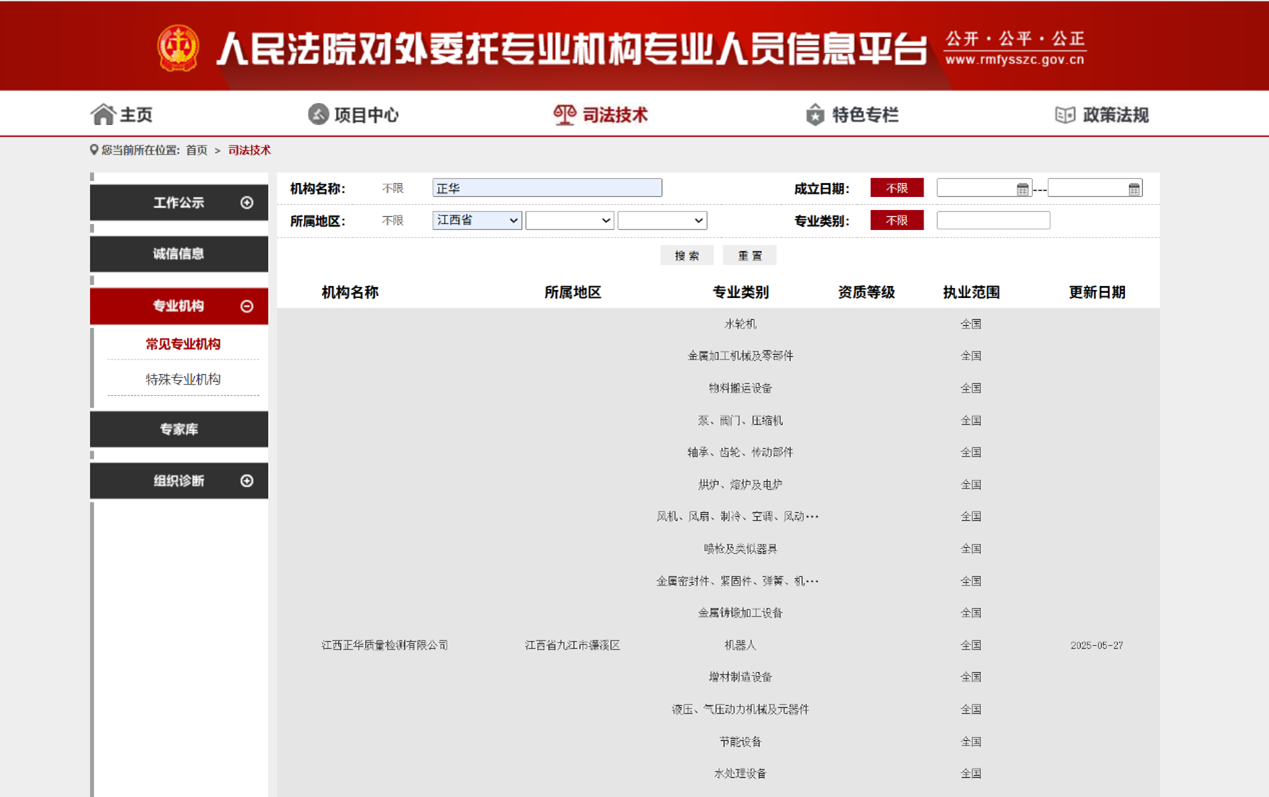Click the 搜索 search button
Image resolution: width=1269 pixels, height=797 pixels.
[686, 255]
